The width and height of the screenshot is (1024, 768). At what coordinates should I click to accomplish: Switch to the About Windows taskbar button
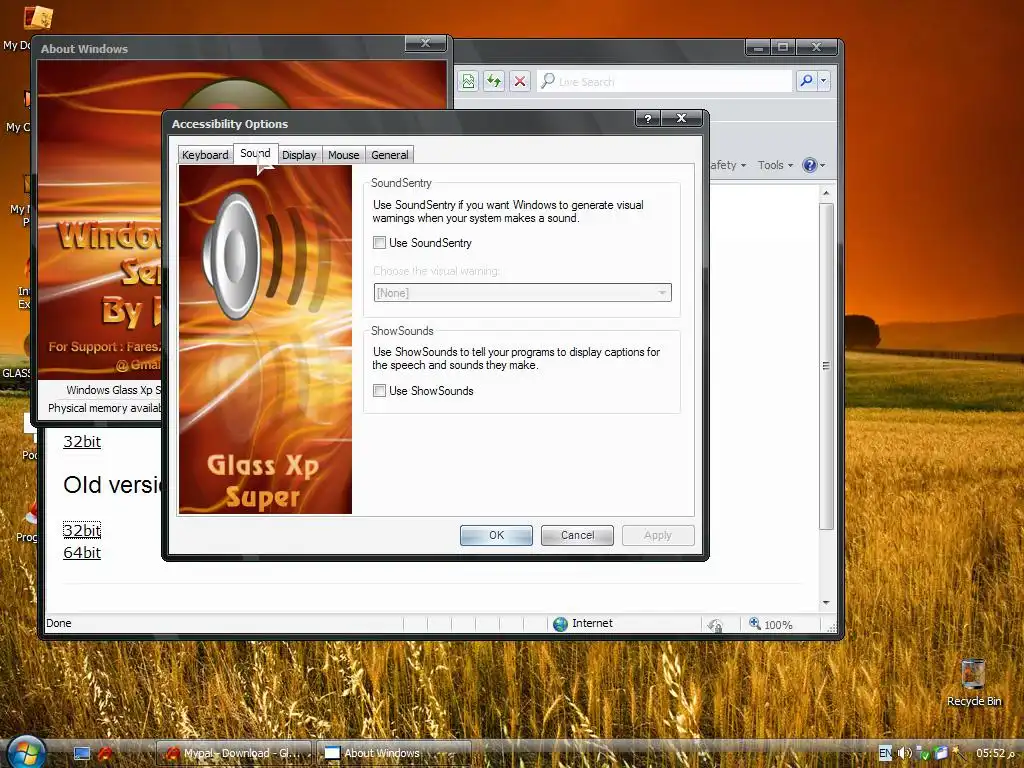point(393,753)
